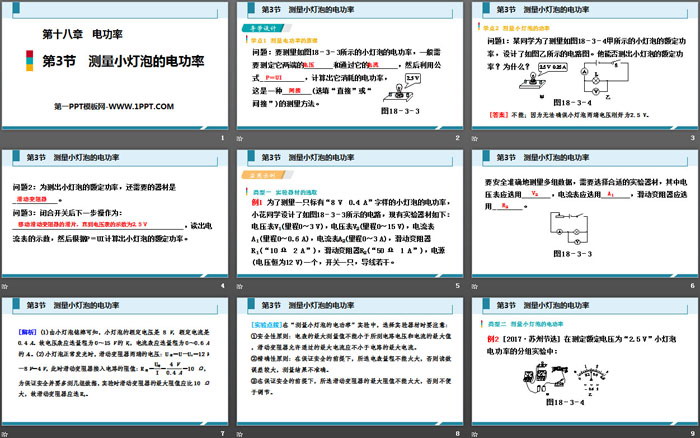Click slide number 2 label

(x=458, y=138)
